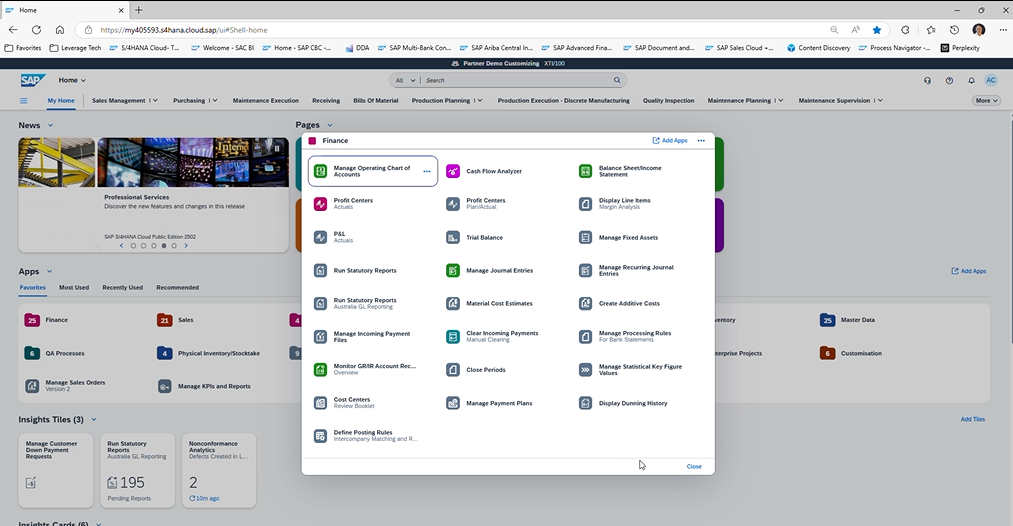
Task: Open Create Additive Costs icon
Action: [585, 303]
